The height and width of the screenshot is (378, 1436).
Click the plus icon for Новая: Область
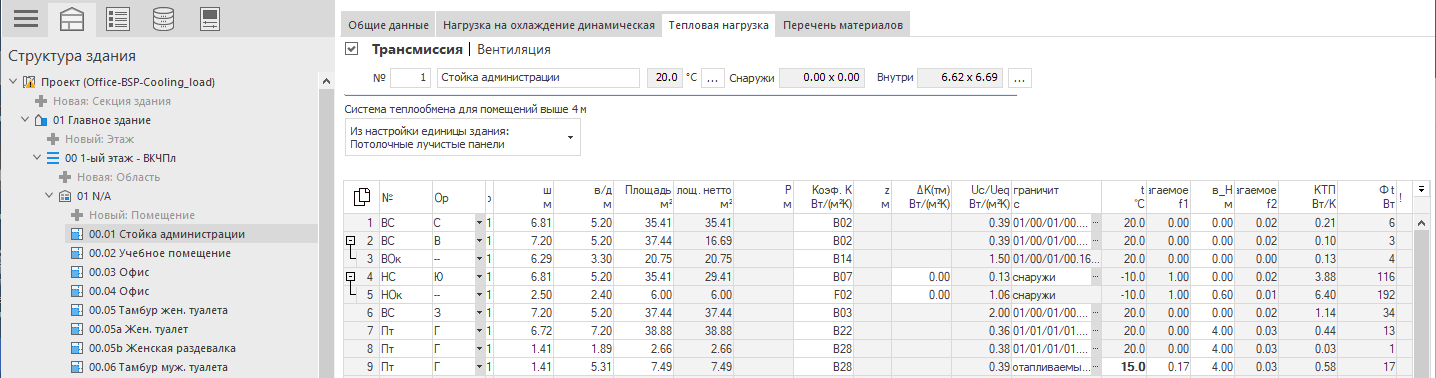click(65, 177)
